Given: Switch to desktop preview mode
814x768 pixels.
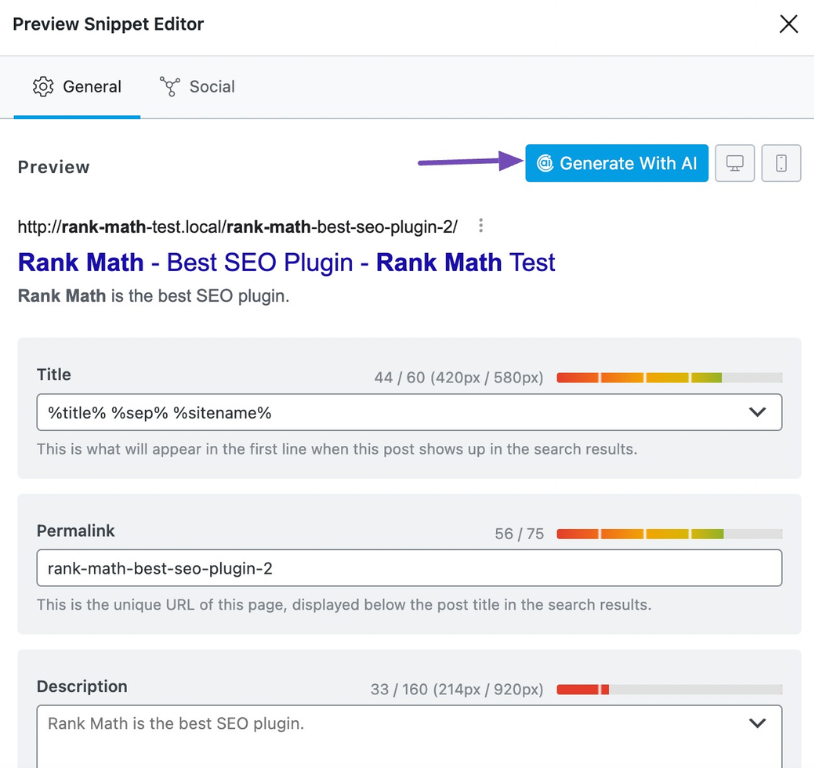Looking at the screenshot, I should pos(735,164).
